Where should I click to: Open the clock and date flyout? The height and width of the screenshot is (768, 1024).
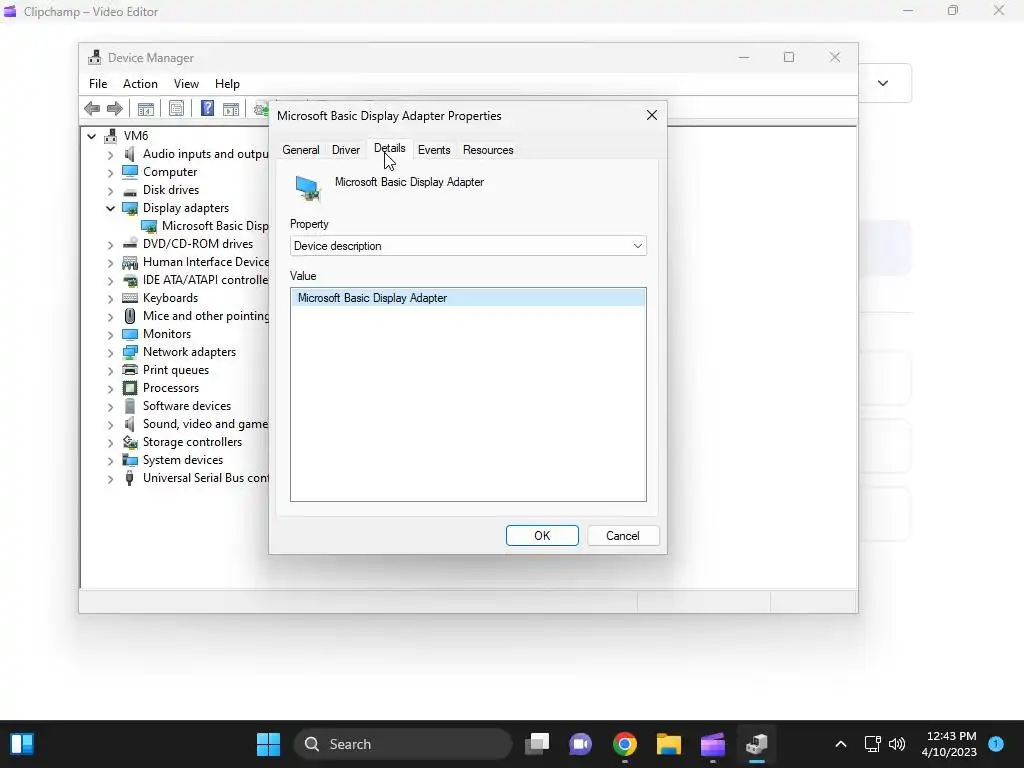(x=950, y=744)
